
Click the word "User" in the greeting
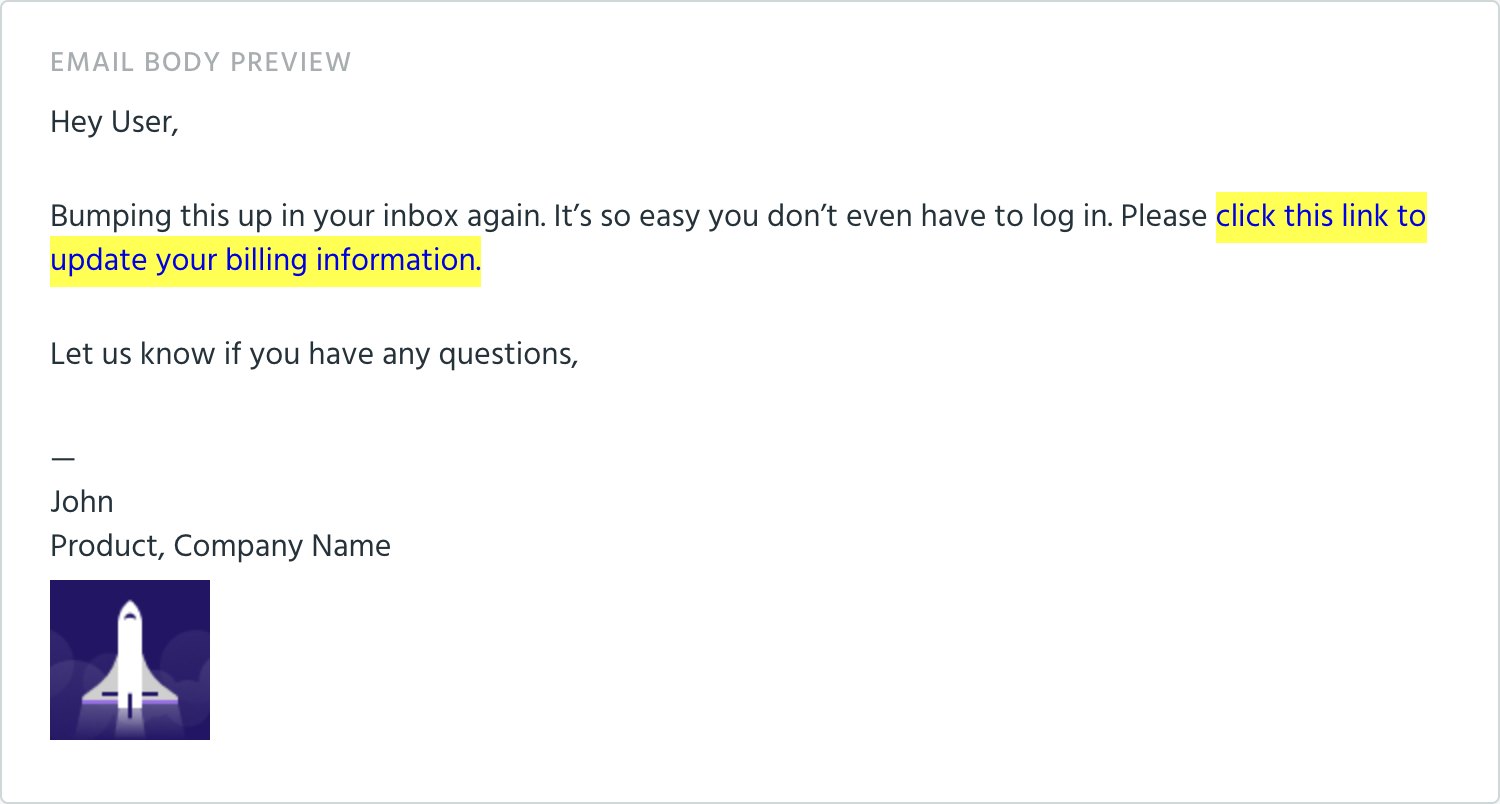(x=140, y=124)
